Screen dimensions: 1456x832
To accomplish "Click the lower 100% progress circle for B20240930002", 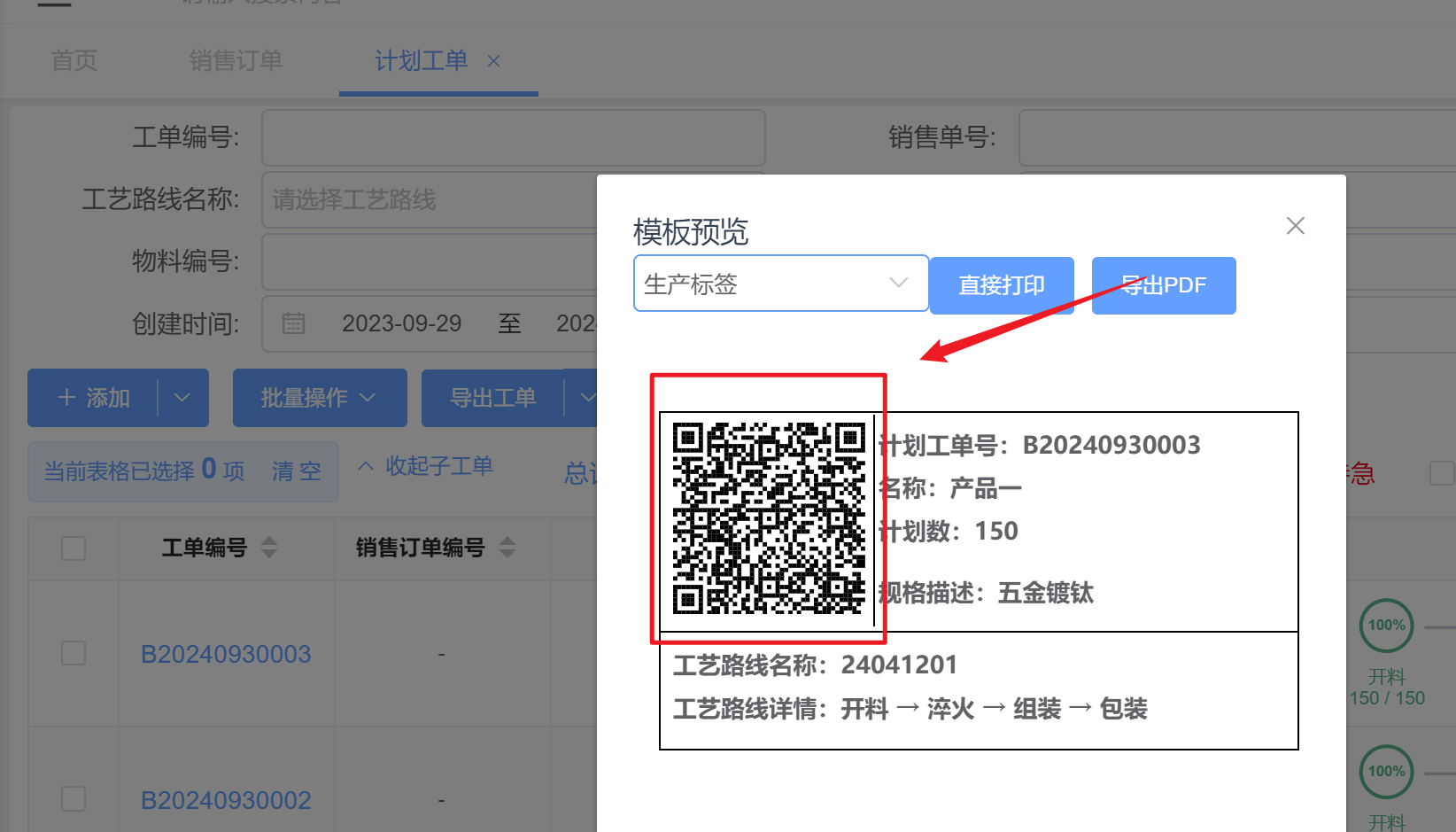I will coord(1386,771).
